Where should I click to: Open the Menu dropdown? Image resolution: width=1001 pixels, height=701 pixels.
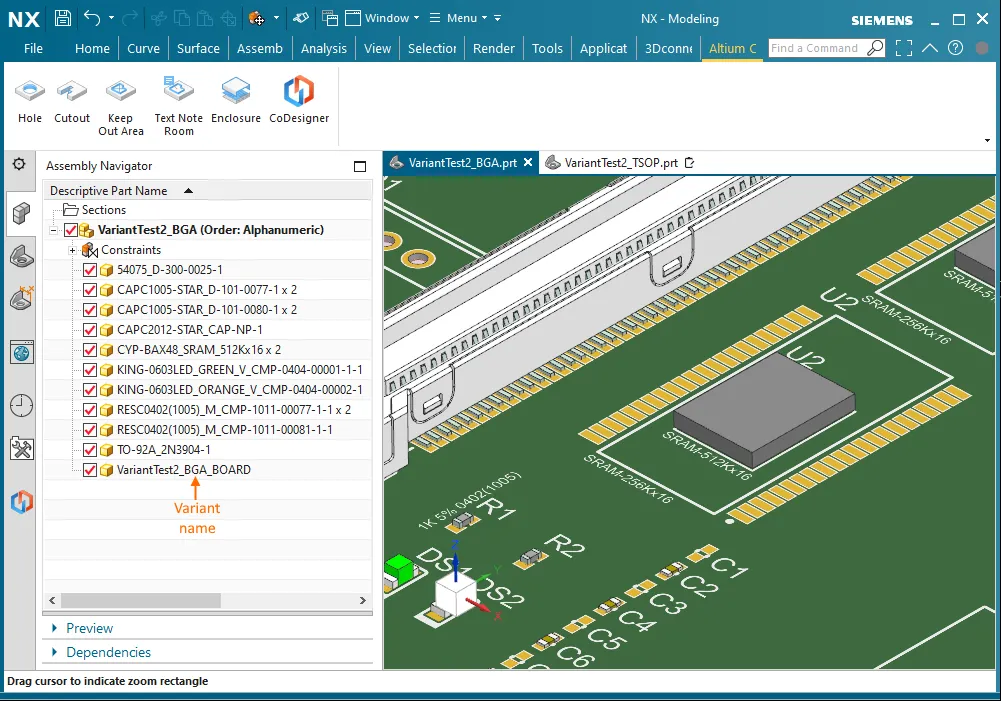(x=458, y=18)
